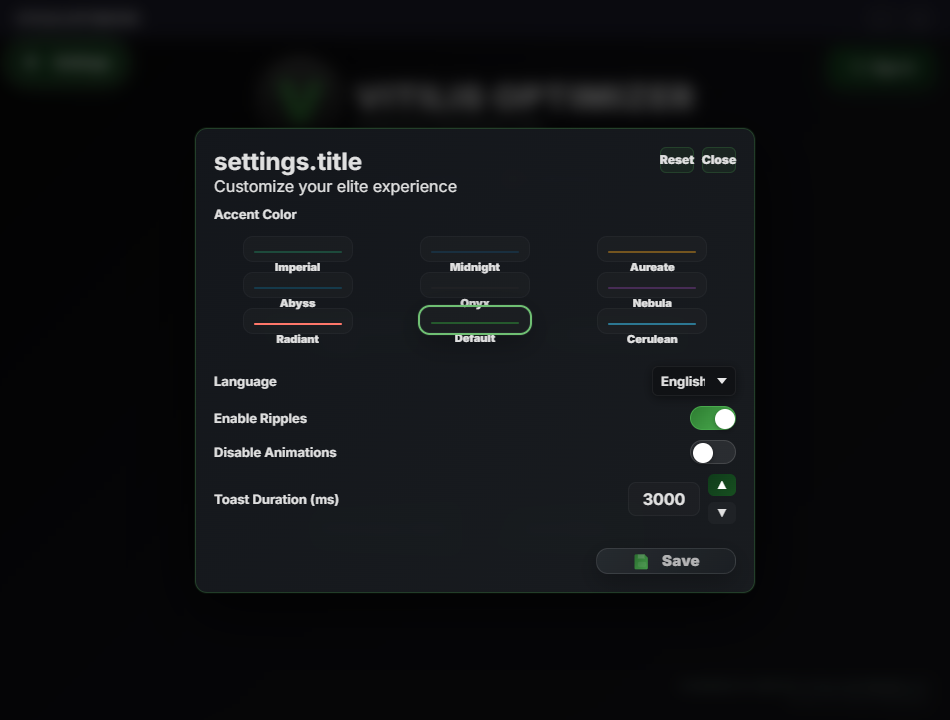Select the Abyss accent color
This screenshot has width=950, height=720.
(297, 286)
